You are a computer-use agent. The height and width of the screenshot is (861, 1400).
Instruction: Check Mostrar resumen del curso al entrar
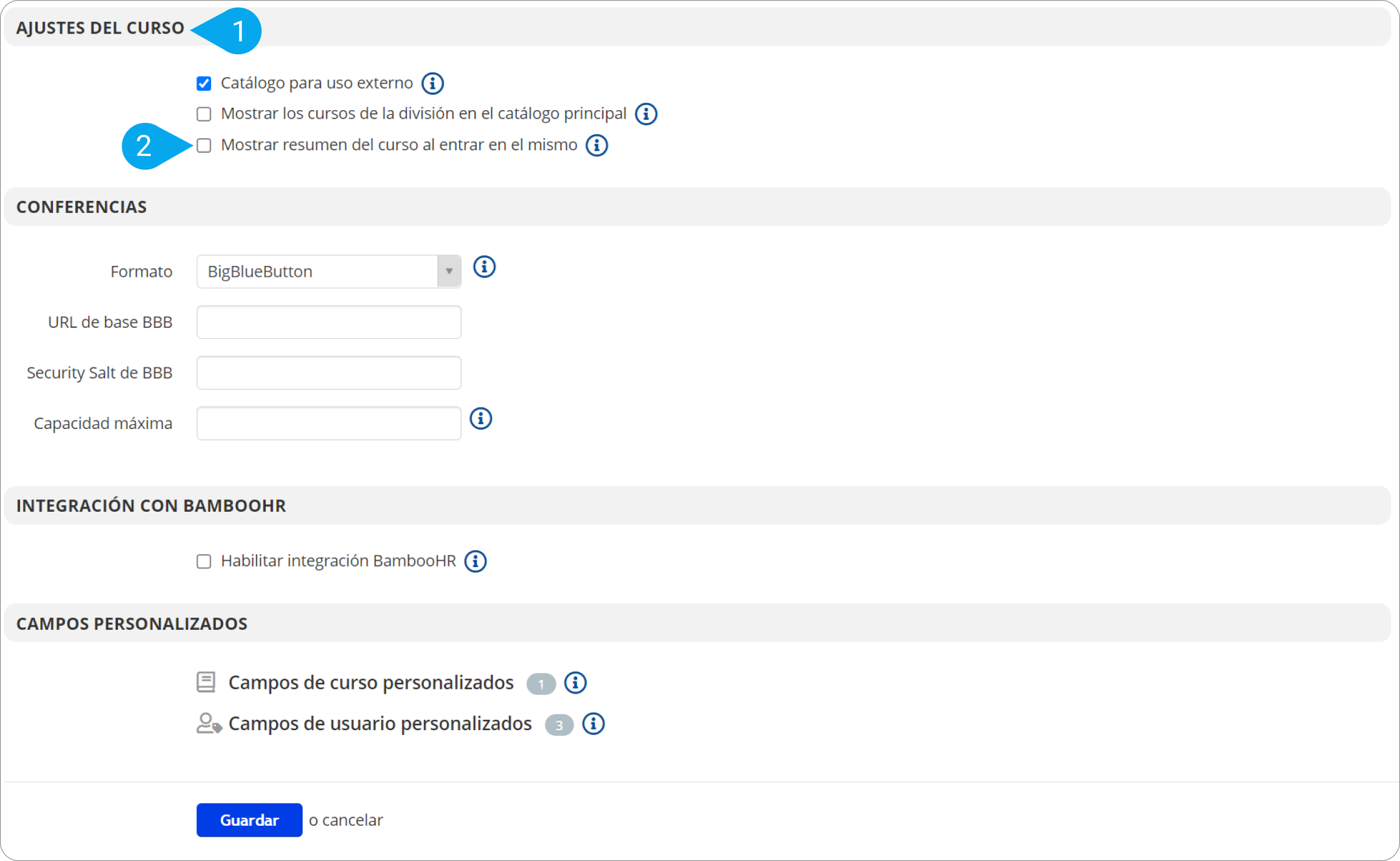(x=204, y=145)
